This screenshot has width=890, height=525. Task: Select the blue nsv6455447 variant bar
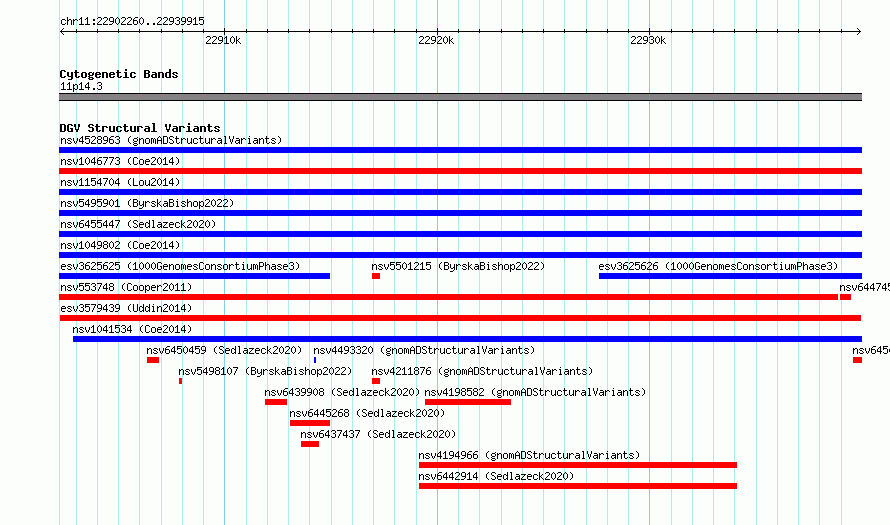click(x=460, y=234)
